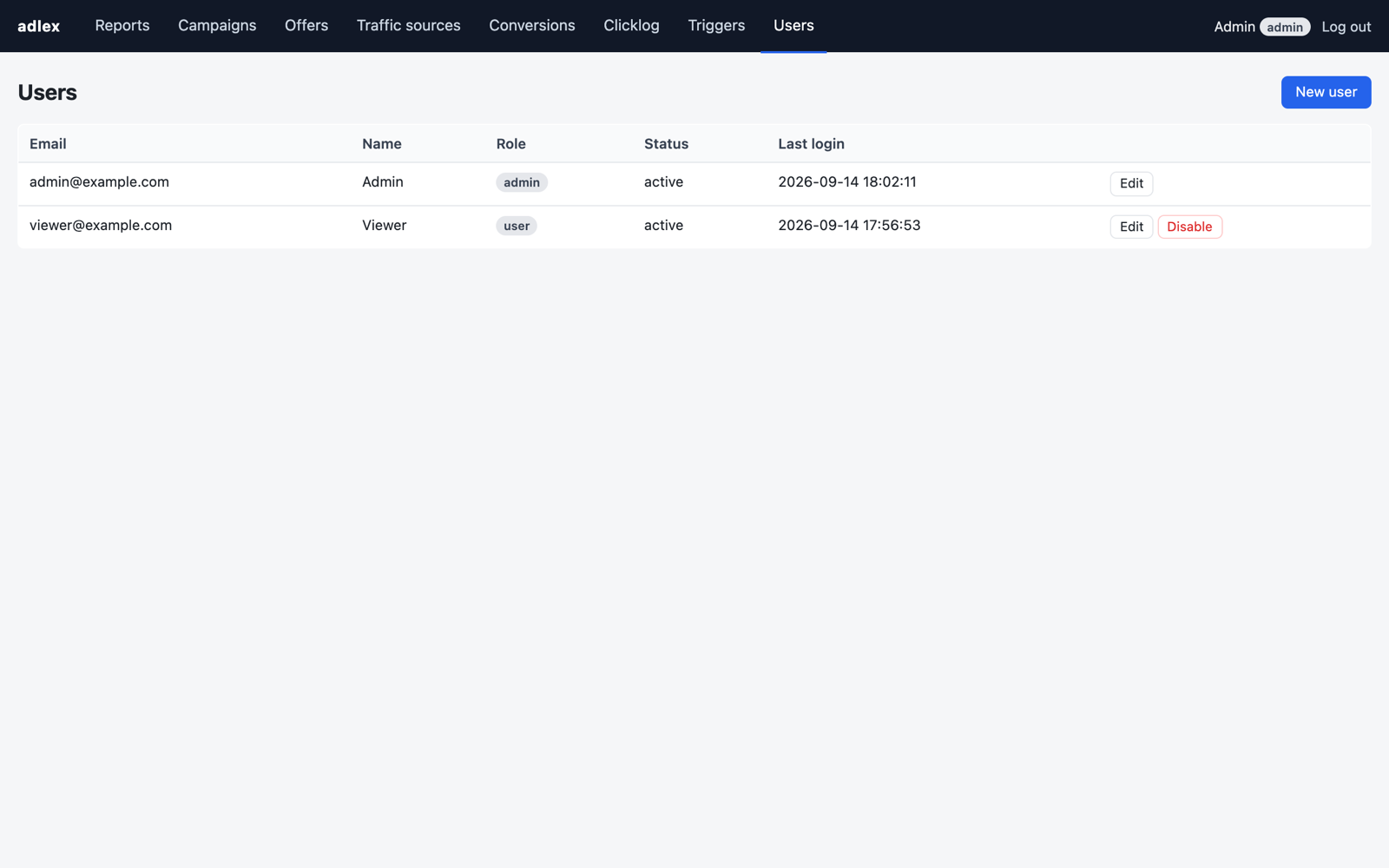This screenshot has width=1389, height=868.
Task: Click the Viewer name cell
Action: pyautogui.click(x=385, y=226)
